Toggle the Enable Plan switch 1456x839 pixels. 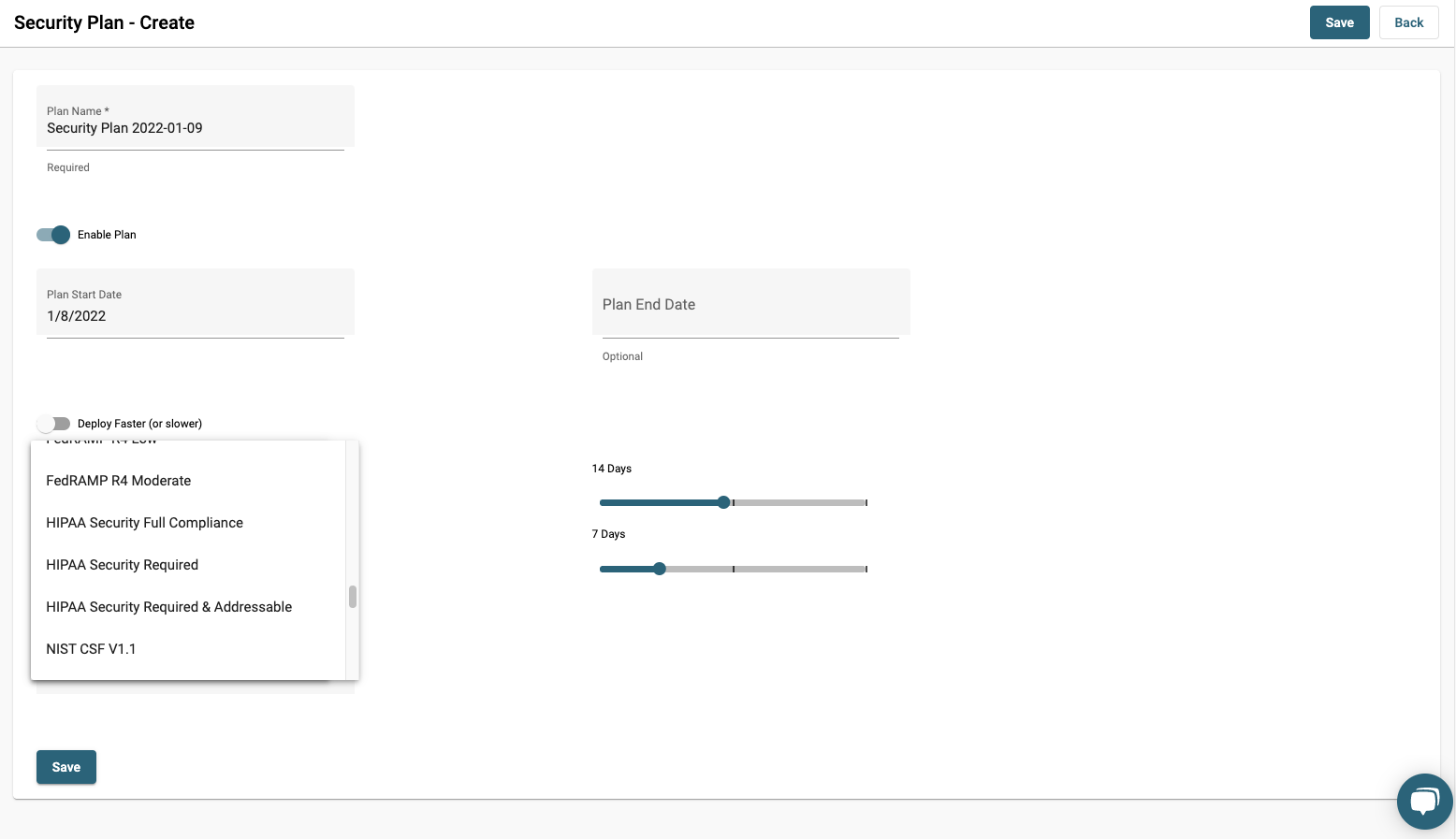(53, 235)
